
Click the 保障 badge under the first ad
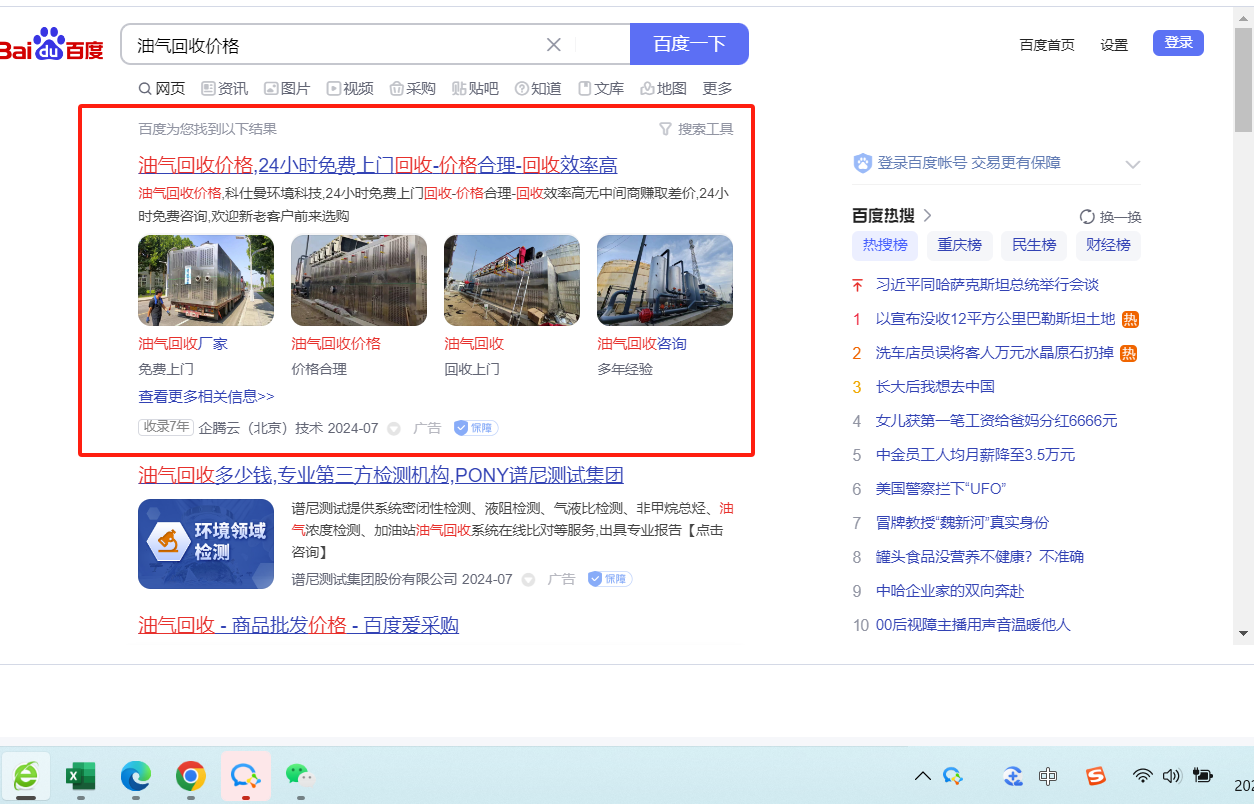(x=476, y=428)
